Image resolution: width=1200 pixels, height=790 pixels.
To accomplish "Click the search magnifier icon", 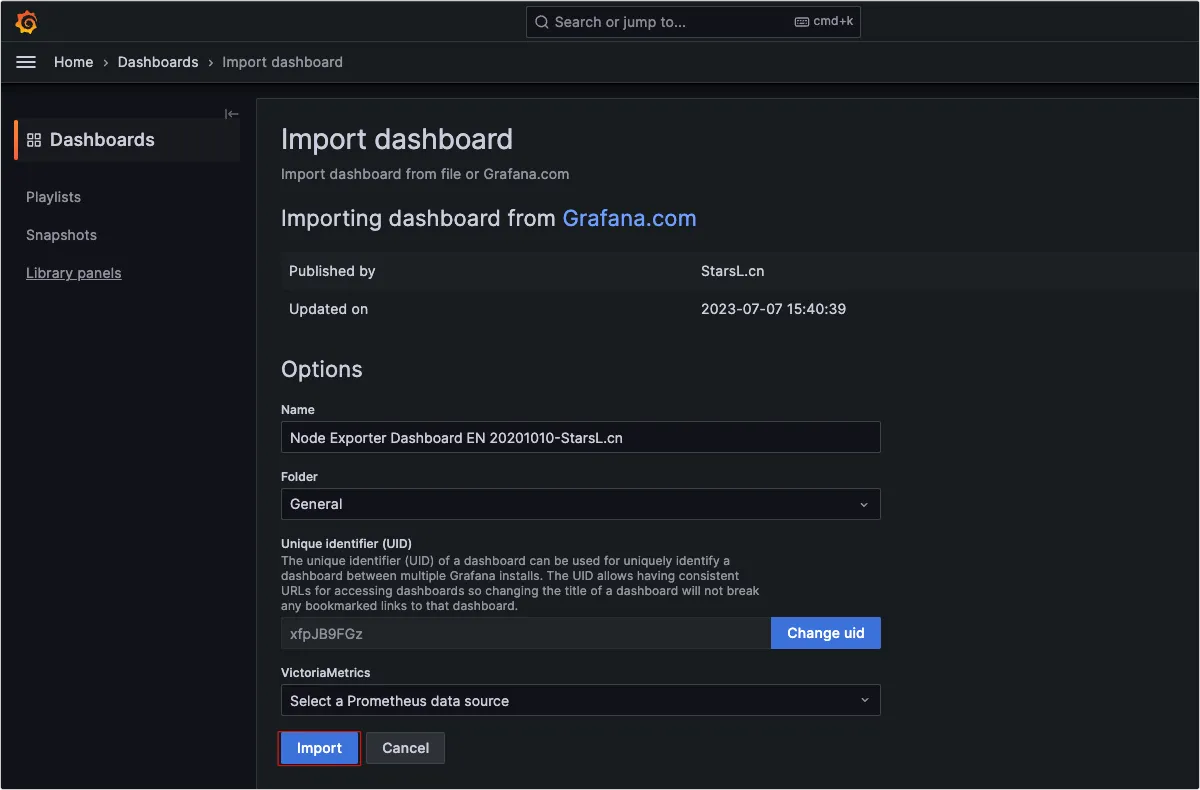I will tap(541, 22).
